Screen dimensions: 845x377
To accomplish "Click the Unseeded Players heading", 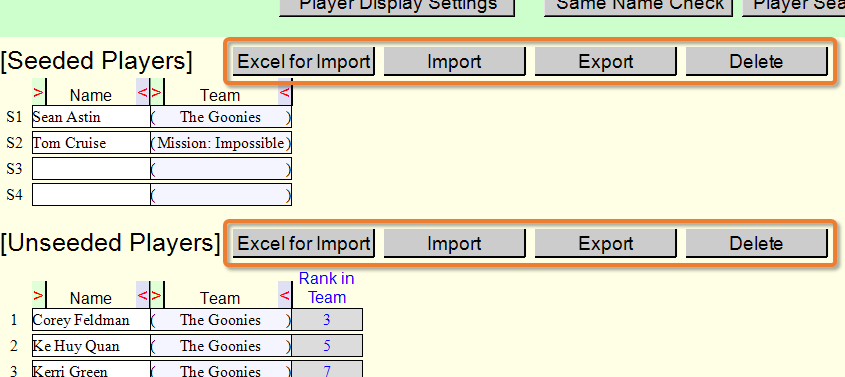I will click(x=110, y=243).
